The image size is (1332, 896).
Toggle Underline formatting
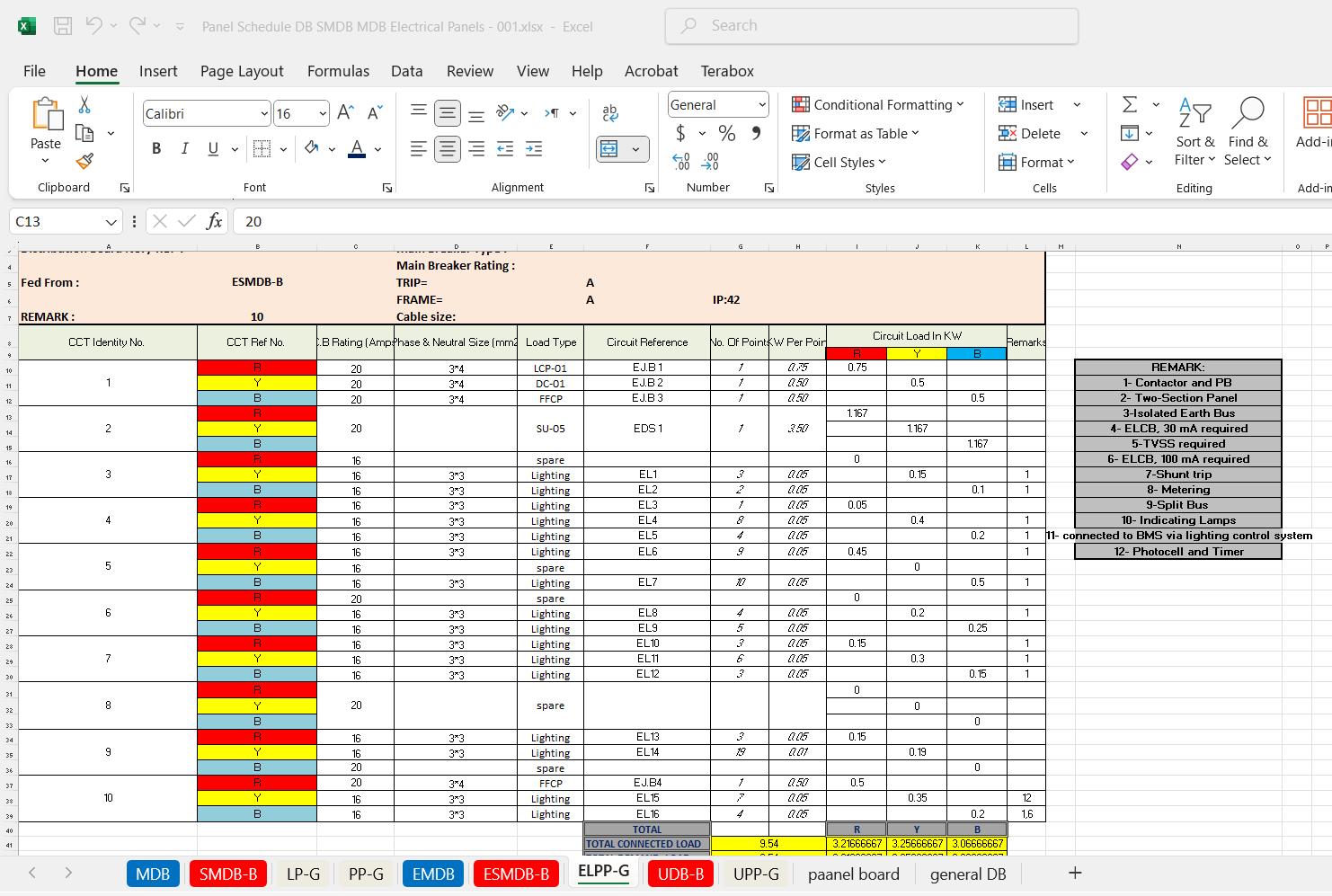[x=213, y=149]
